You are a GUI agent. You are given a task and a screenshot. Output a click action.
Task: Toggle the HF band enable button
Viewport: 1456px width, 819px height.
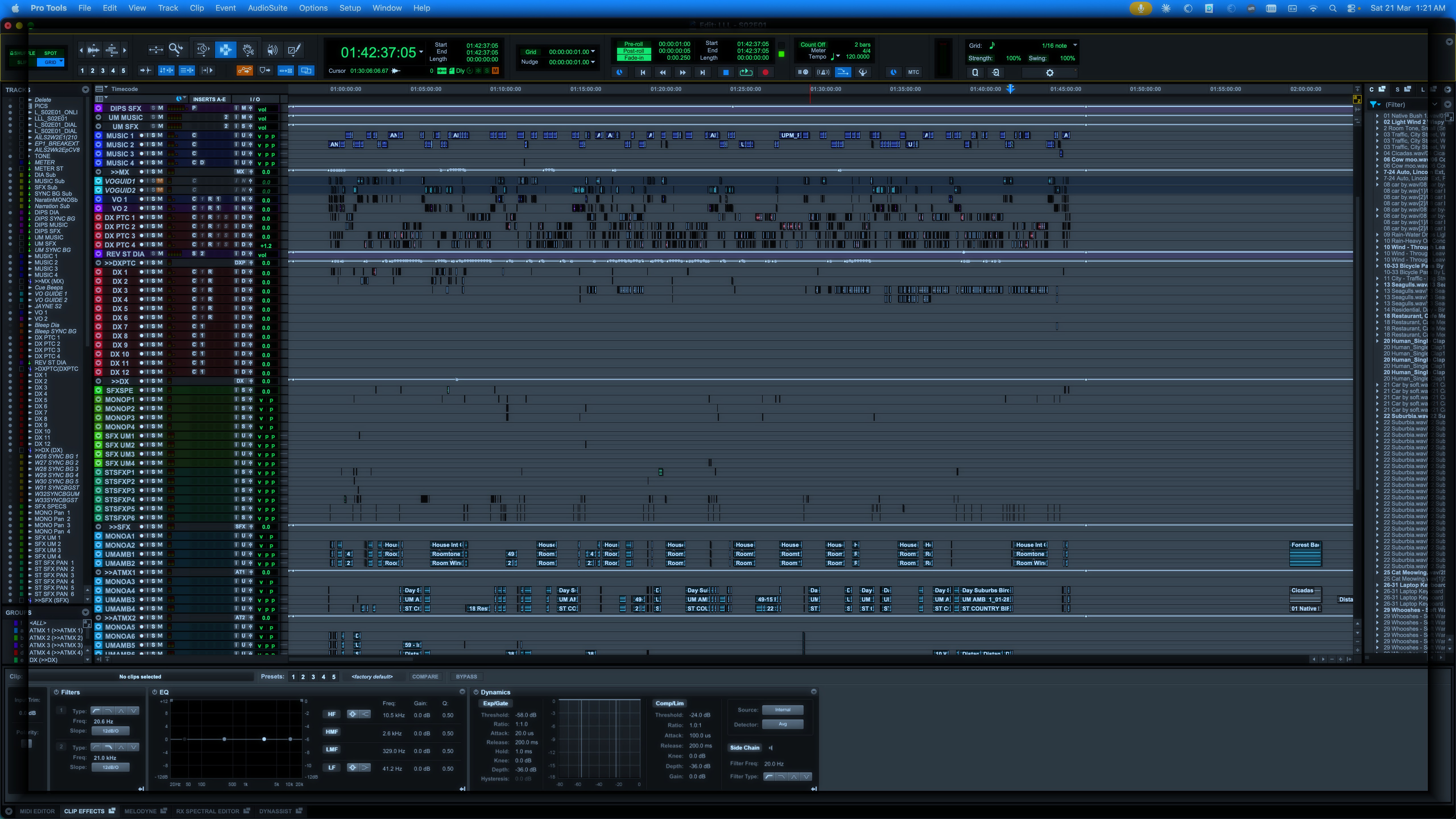[x=332, y=714]
